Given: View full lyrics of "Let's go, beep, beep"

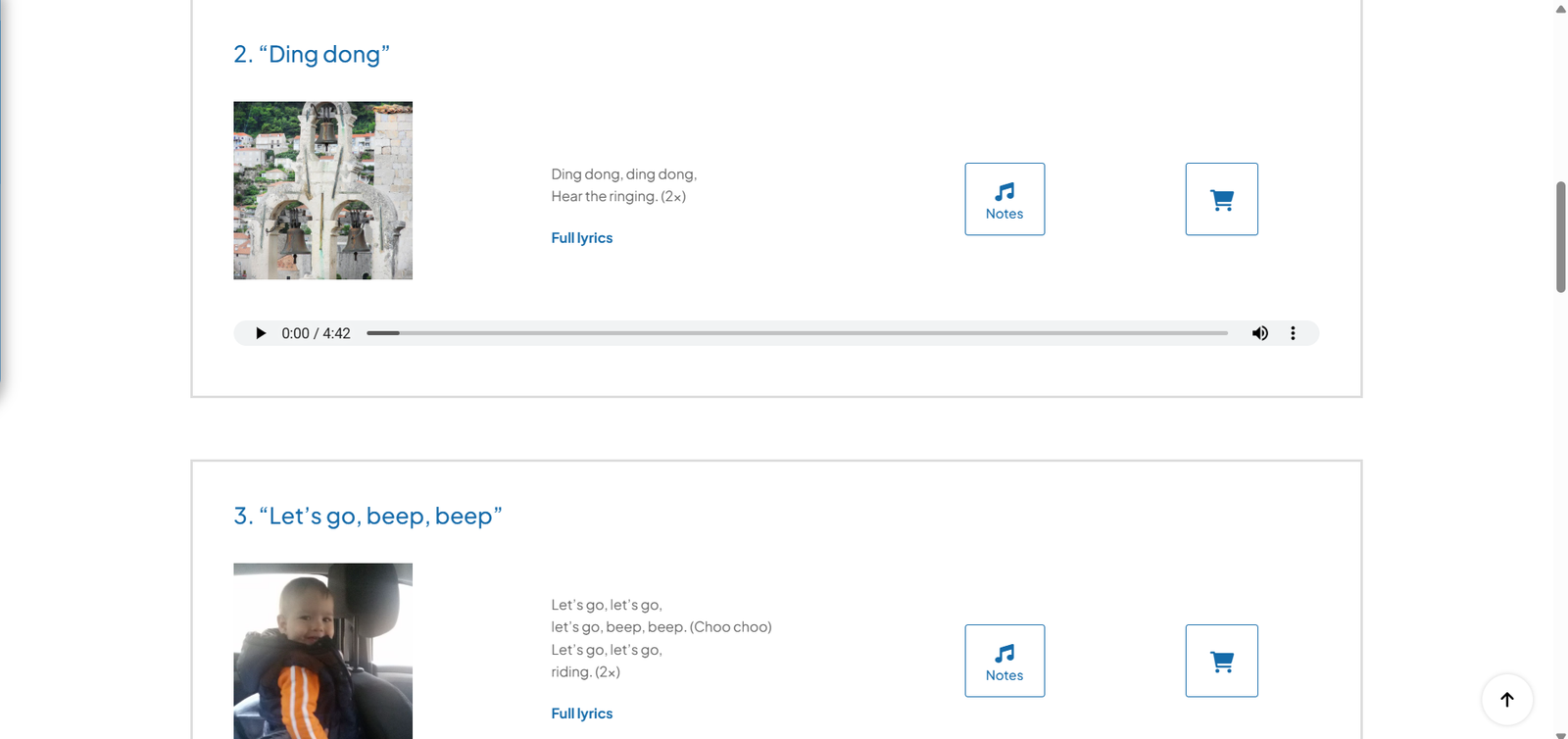Looking at the screenshot, I should pos(581,714).
